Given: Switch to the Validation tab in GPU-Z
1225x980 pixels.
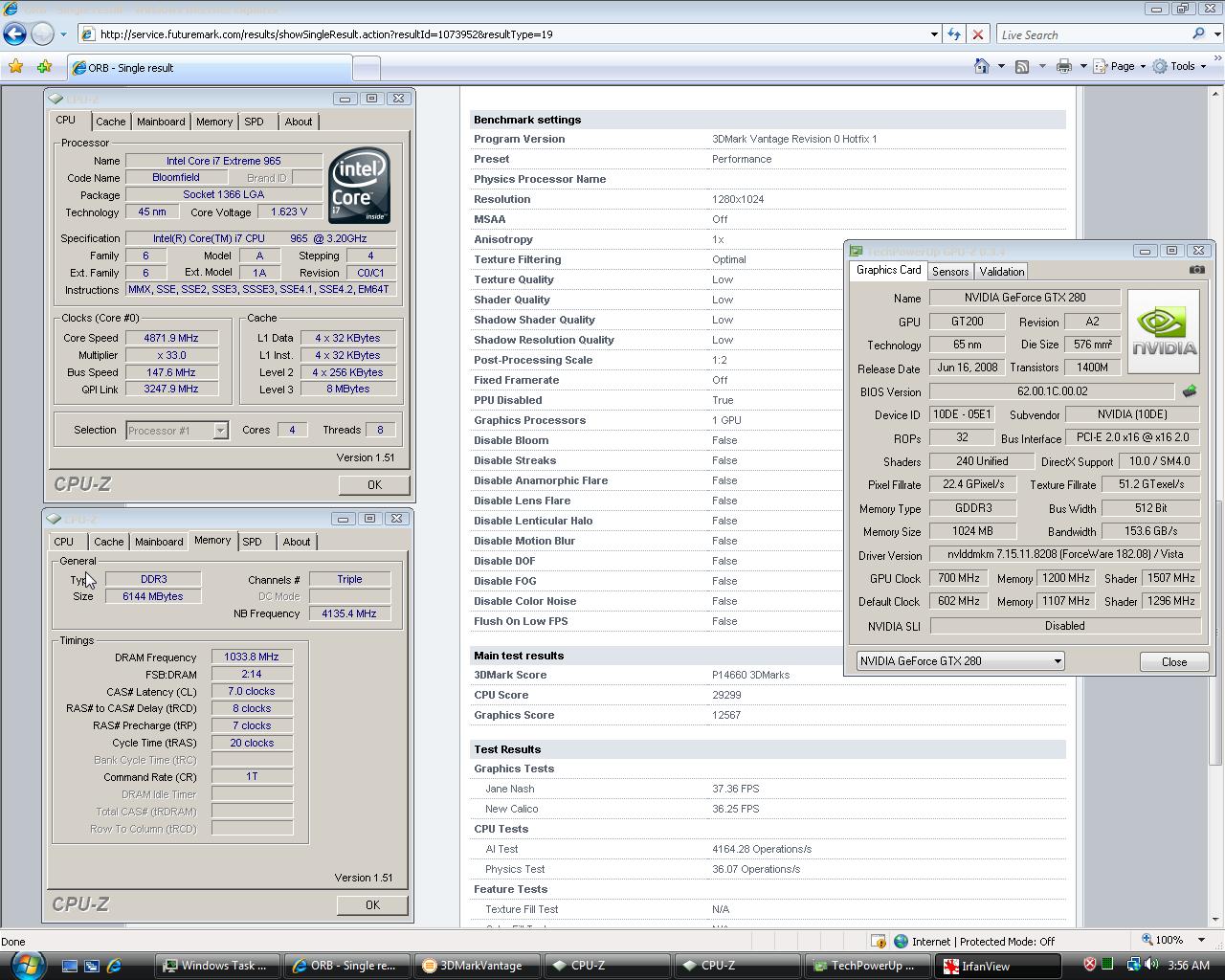Looking at the screenshot, I should click(1002, 272).
